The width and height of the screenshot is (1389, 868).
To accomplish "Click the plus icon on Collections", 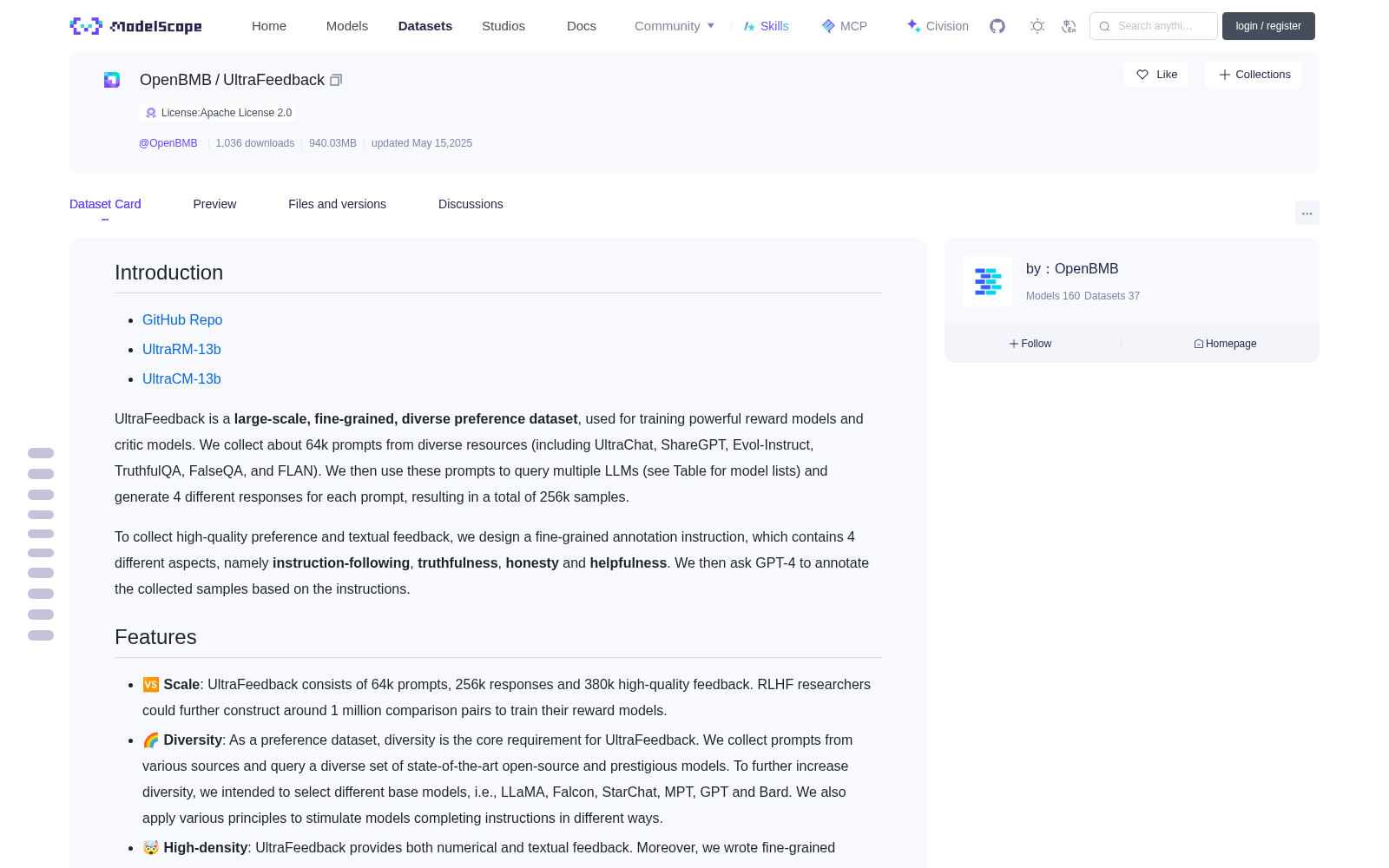I will 1225,75.
